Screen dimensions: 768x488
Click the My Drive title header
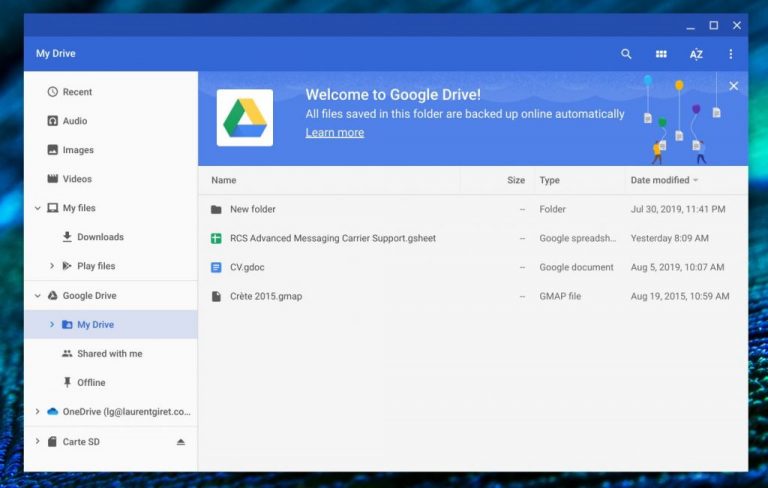point(55,53)
